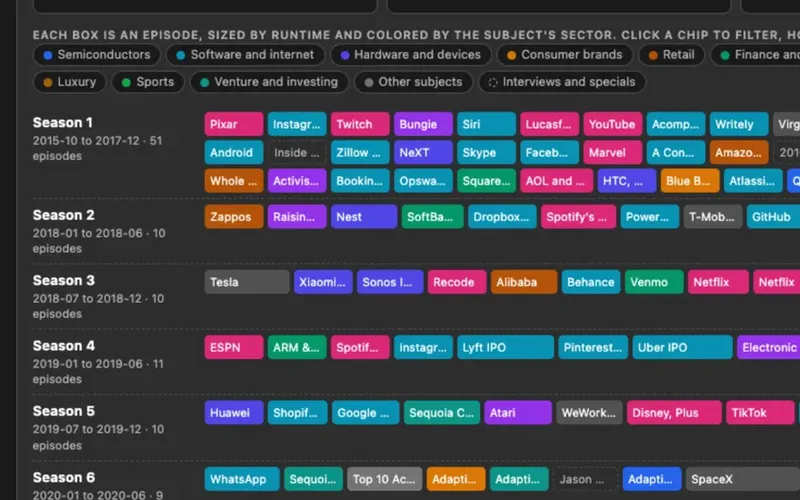800x500 pixels.
Task: Toggle the Software and internet chip
Action: pyautogui.click(x=245, y=55)
